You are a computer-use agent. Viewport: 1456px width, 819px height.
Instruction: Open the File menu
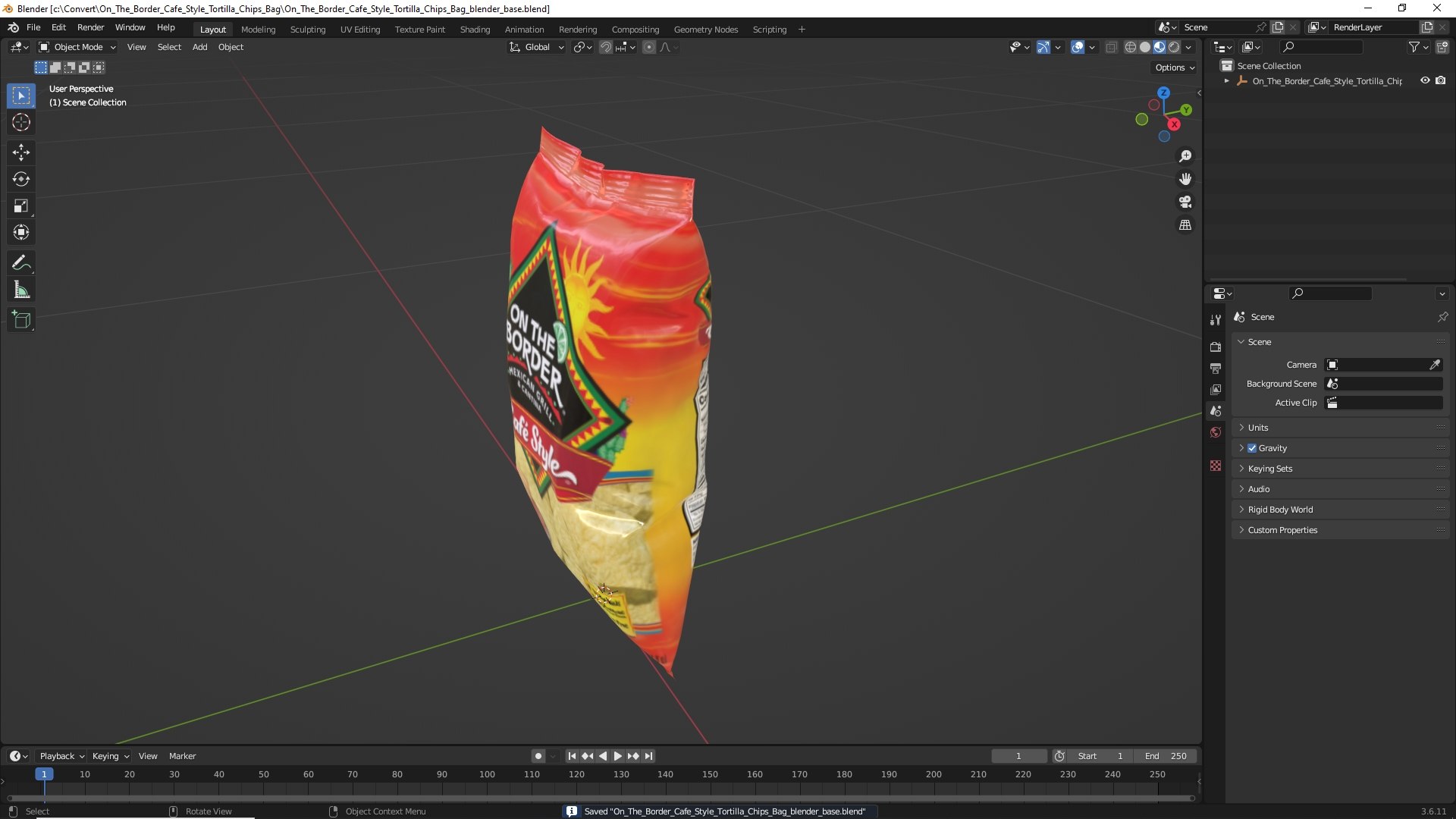pyautogui.click(x=33, y=27)
